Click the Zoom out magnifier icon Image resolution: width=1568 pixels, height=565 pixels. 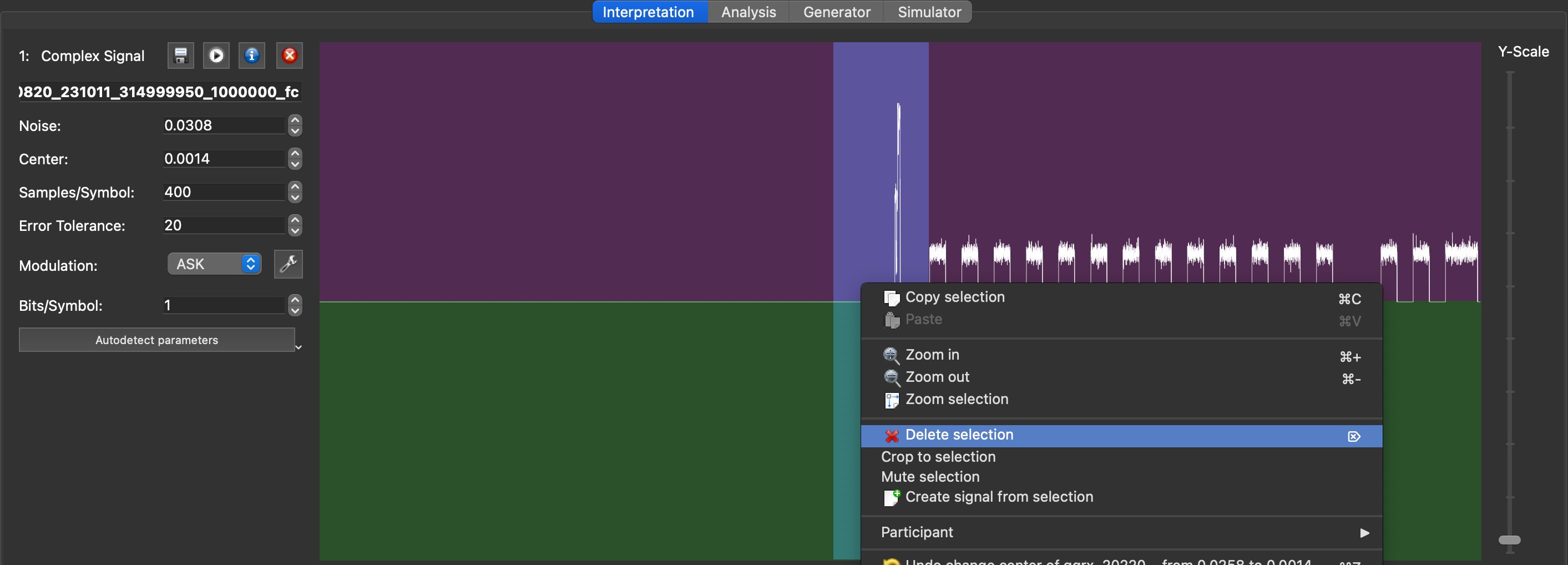pyautogui.click(x=892, y=378)
